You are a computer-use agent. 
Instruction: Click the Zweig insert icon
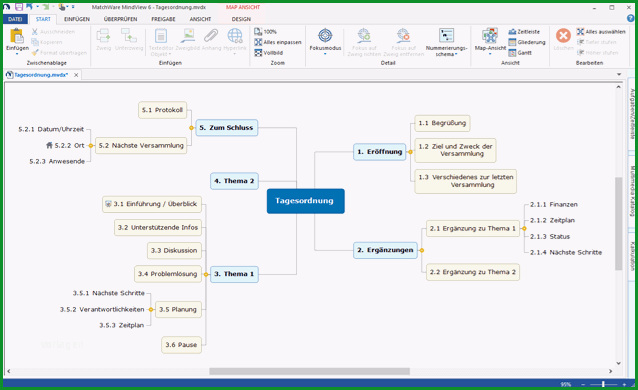point(103,35)
